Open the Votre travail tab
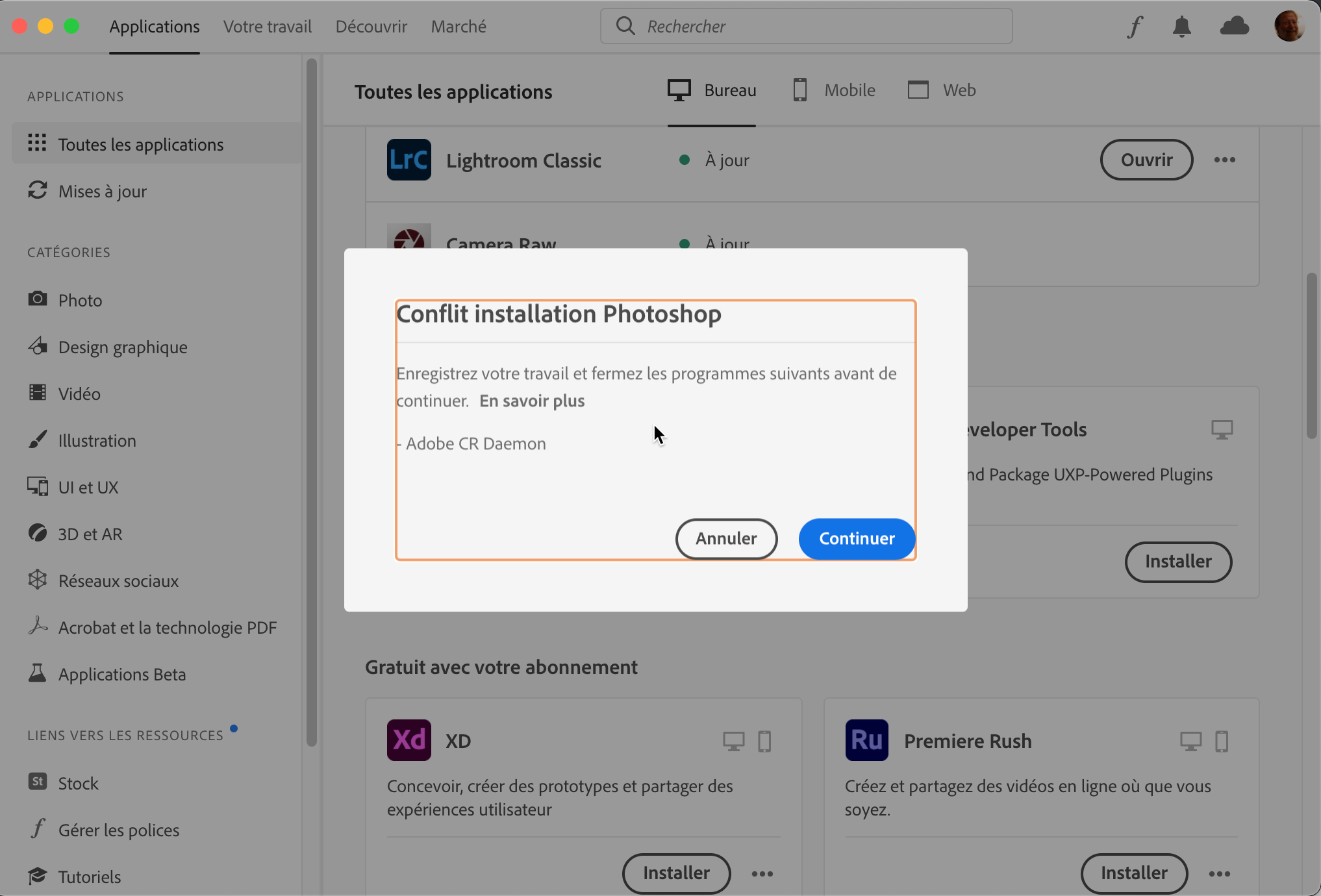Screen dimensions: 1321x896 (267, 27)
